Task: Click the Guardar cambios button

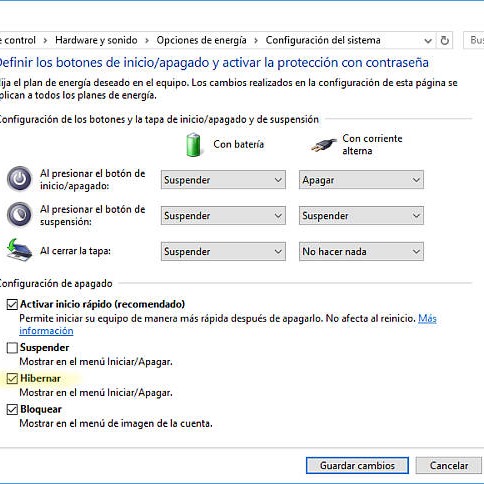Action: click(357, 465)
